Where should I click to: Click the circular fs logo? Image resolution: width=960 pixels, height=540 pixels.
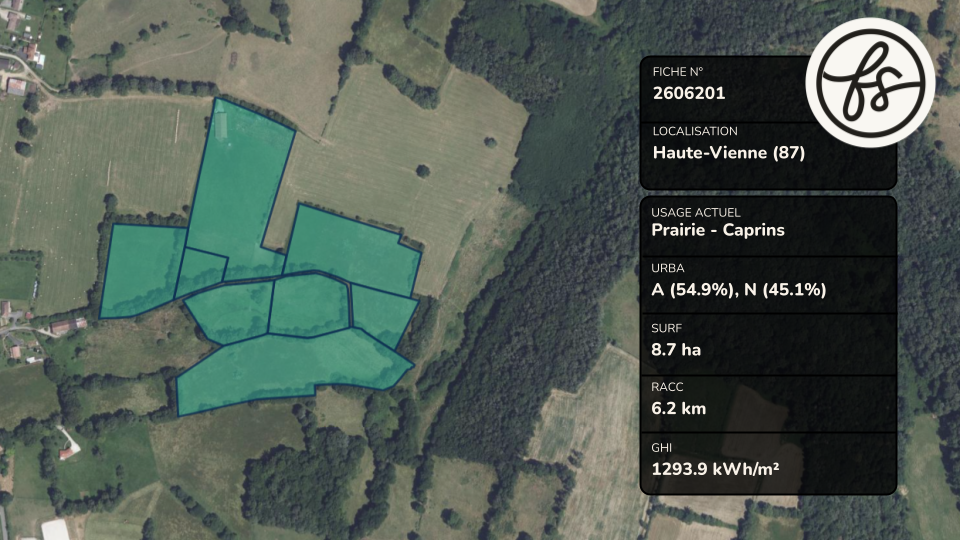tap(870, 82)
